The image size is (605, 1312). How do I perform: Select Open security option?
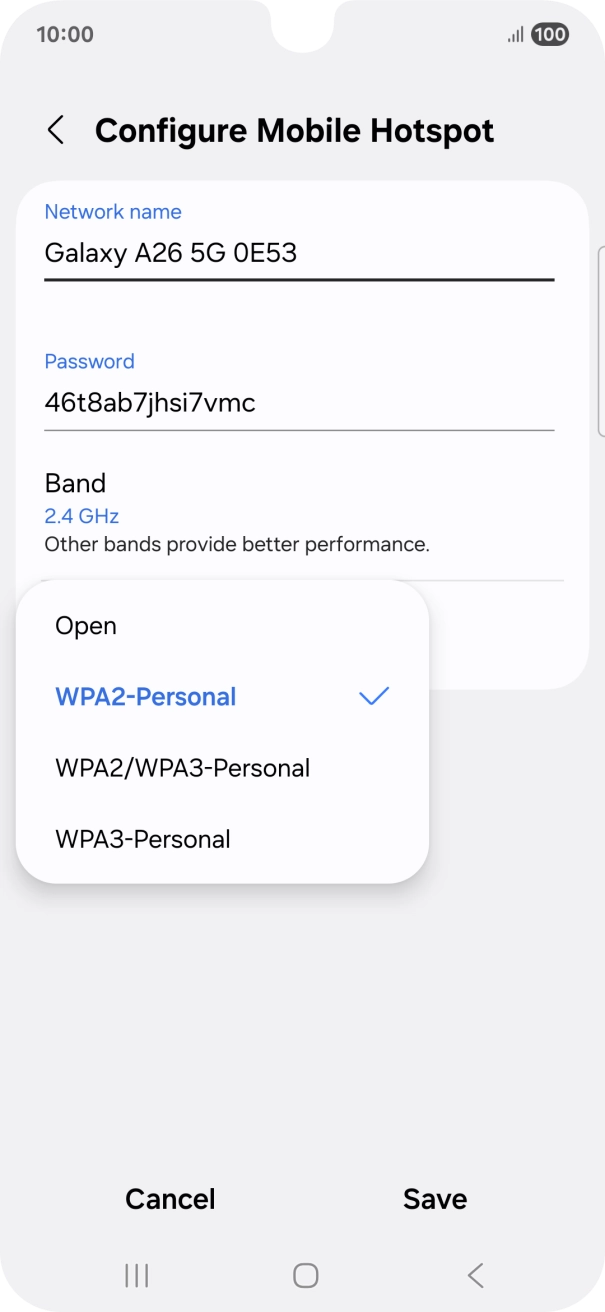[x=87, y=625]
